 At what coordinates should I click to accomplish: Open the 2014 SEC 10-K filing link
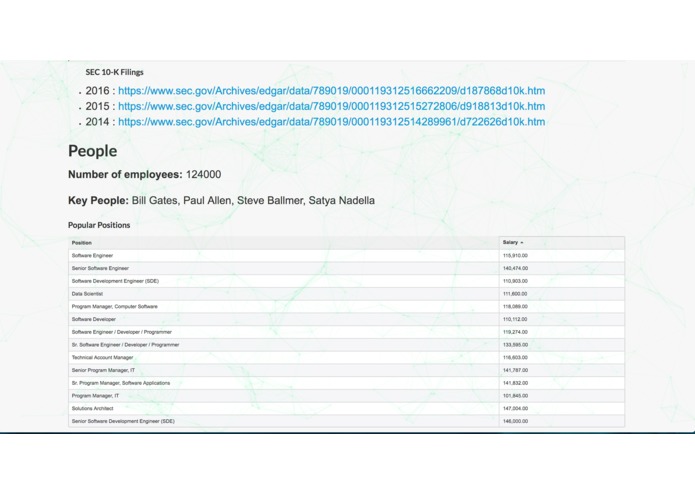332,122
